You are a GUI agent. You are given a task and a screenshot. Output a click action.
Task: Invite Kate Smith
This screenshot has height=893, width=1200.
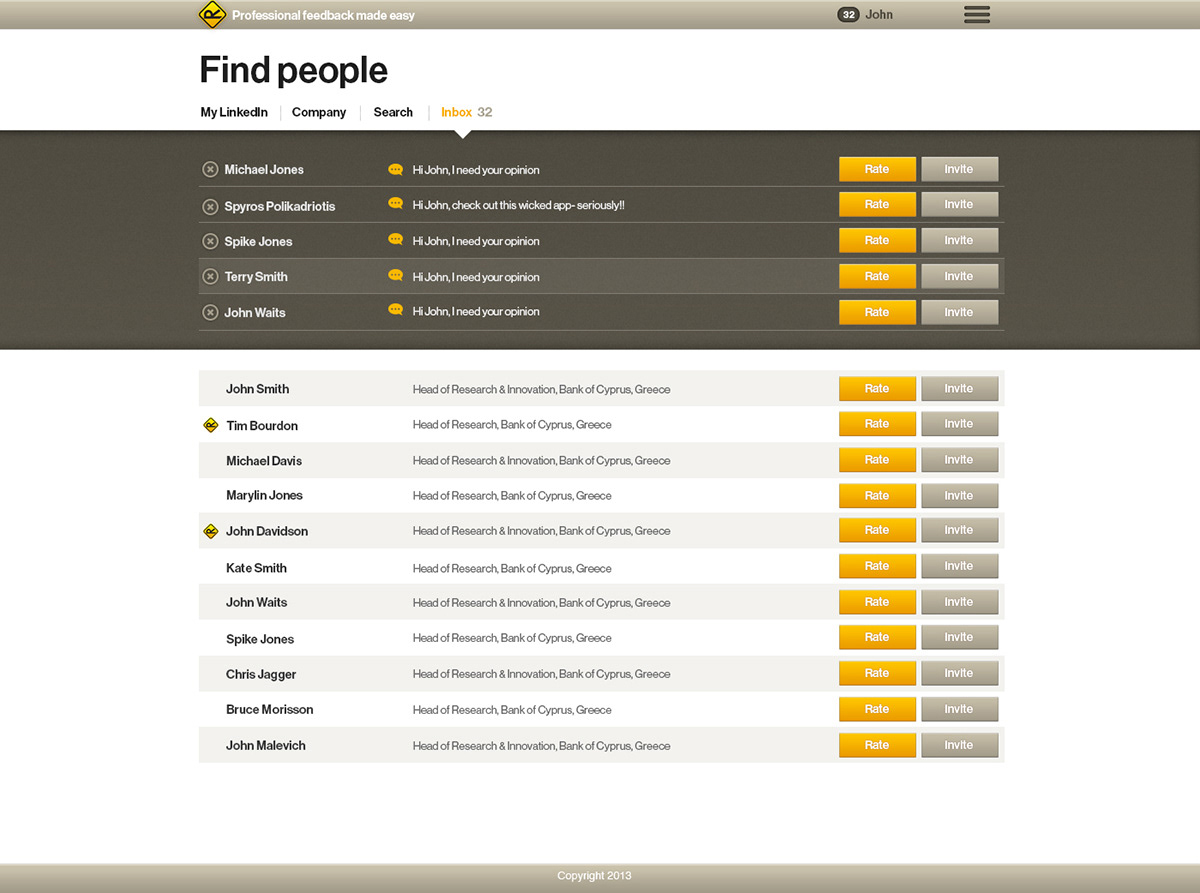tap(959, 566)
